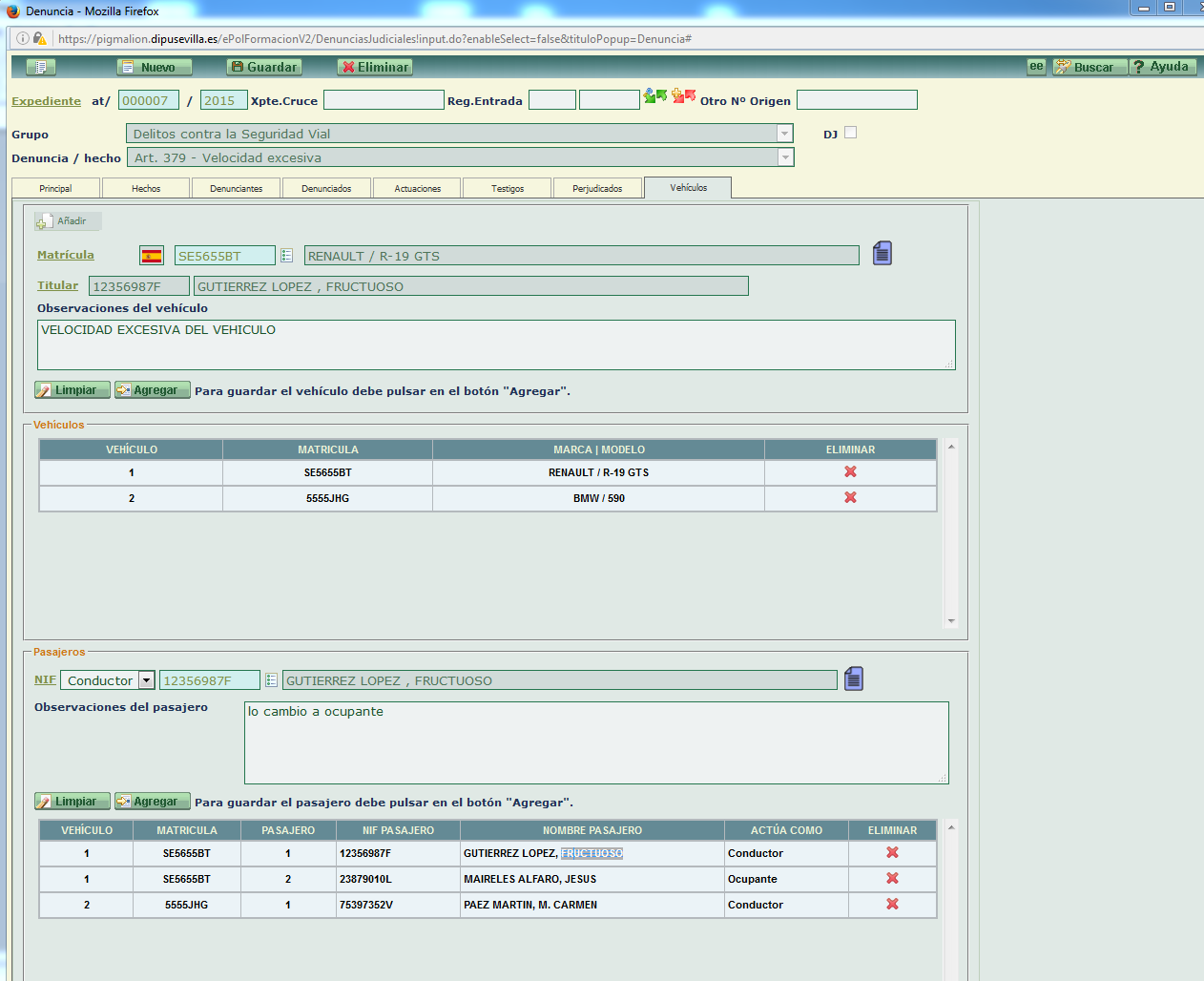The height and width of the screenshot is (981, 1204).
Task: Toggle the DJ checkbox
Action: pos(850,133)
